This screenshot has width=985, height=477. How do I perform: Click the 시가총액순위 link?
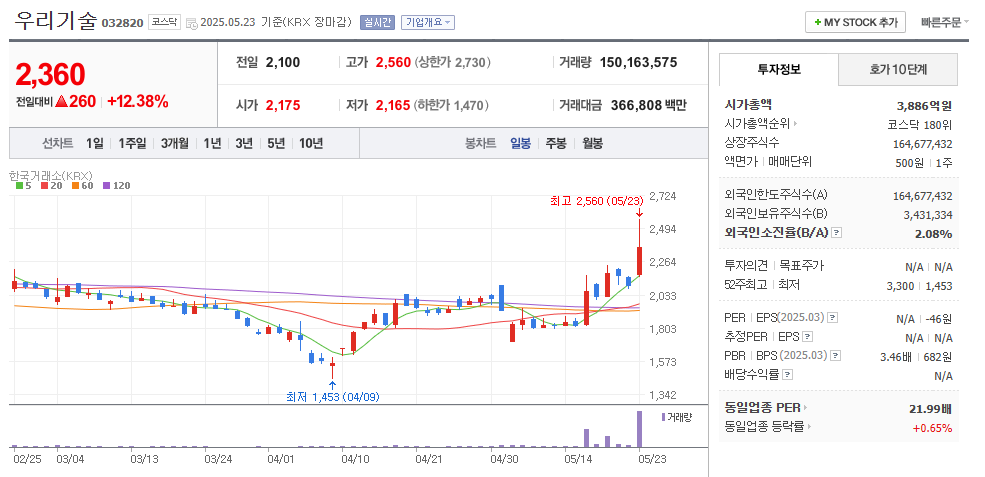[x=758, y=124]
